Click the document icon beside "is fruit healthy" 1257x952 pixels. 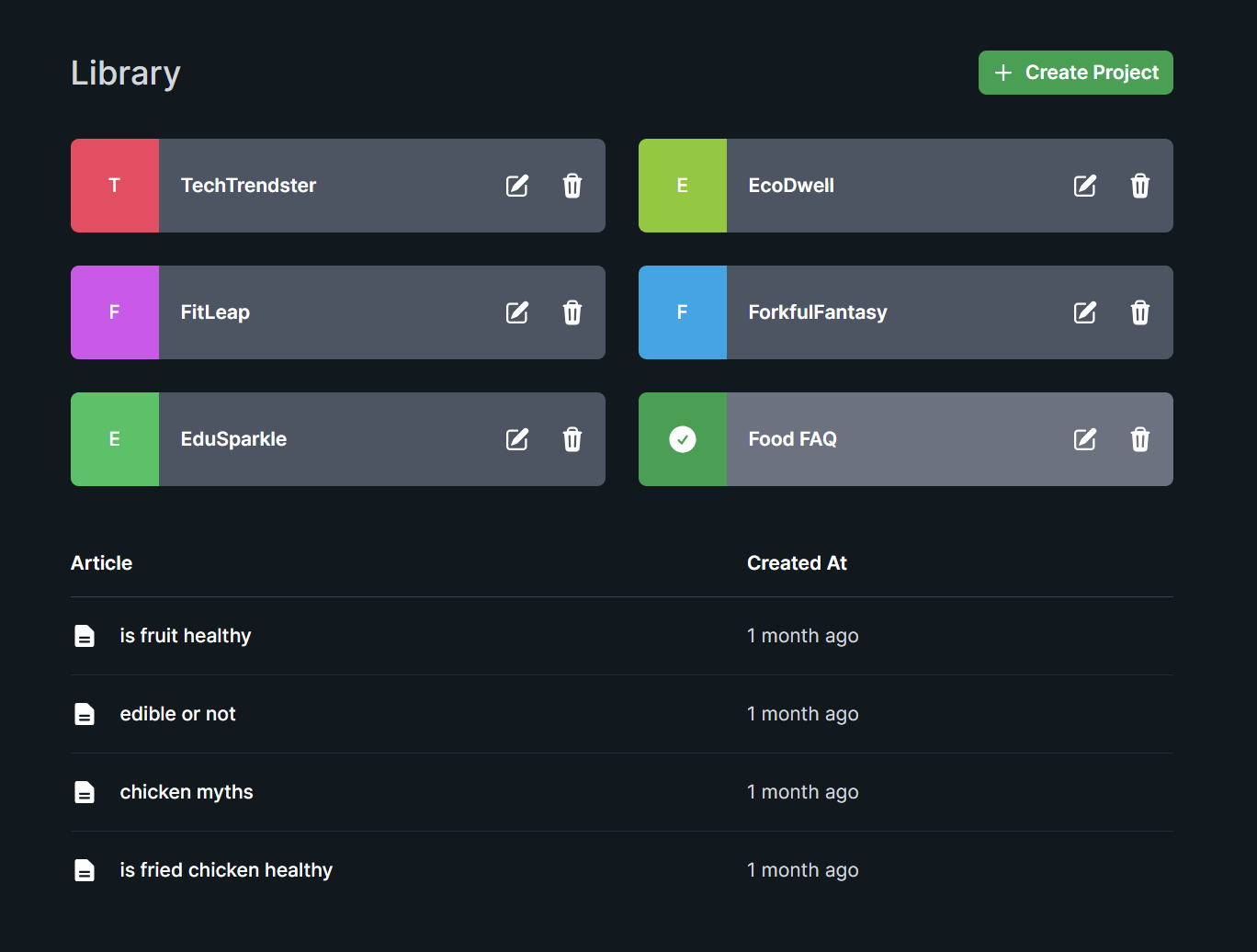(x=85, y=635)
